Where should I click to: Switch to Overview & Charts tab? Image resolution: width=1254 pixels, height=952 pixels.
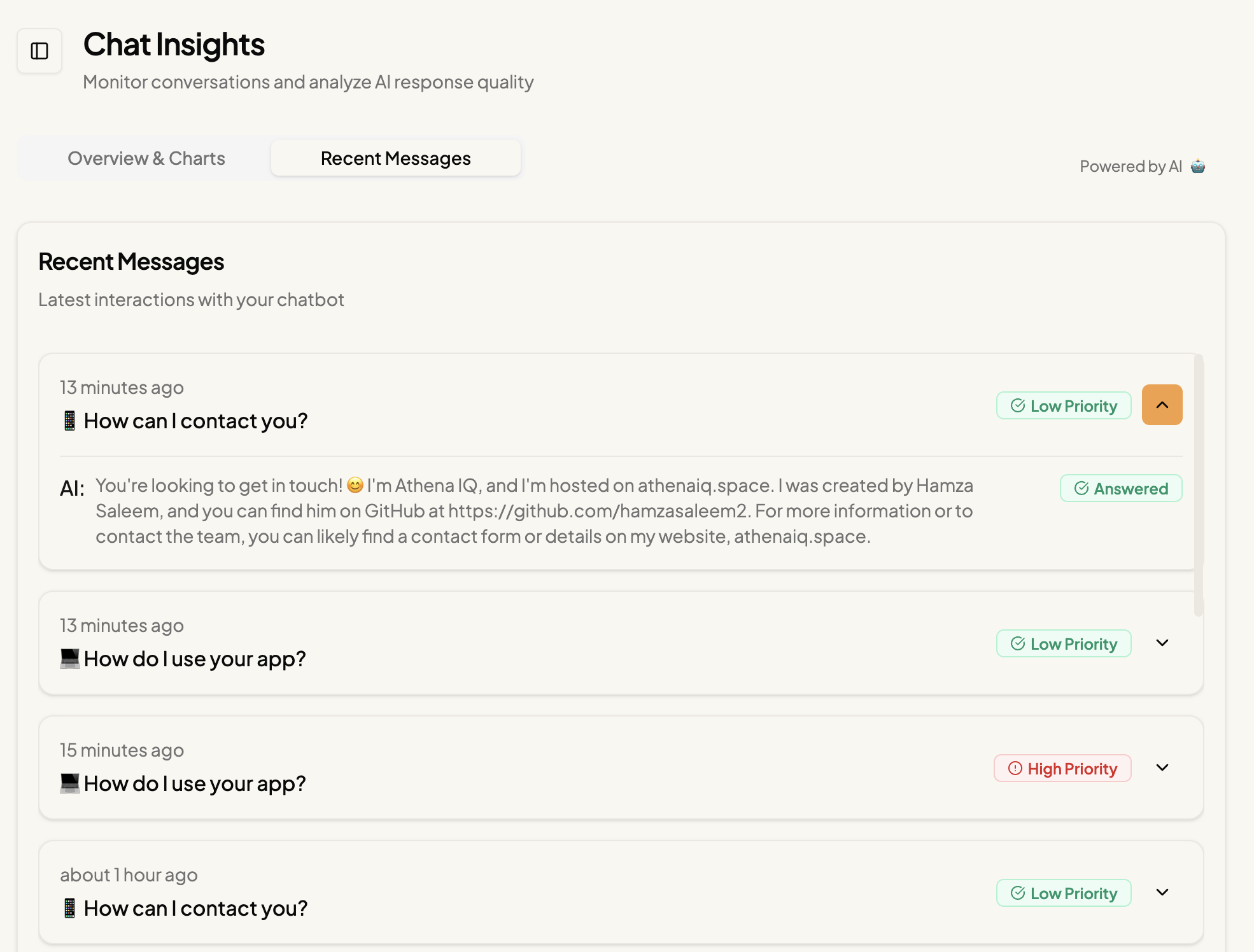(146, 158)
